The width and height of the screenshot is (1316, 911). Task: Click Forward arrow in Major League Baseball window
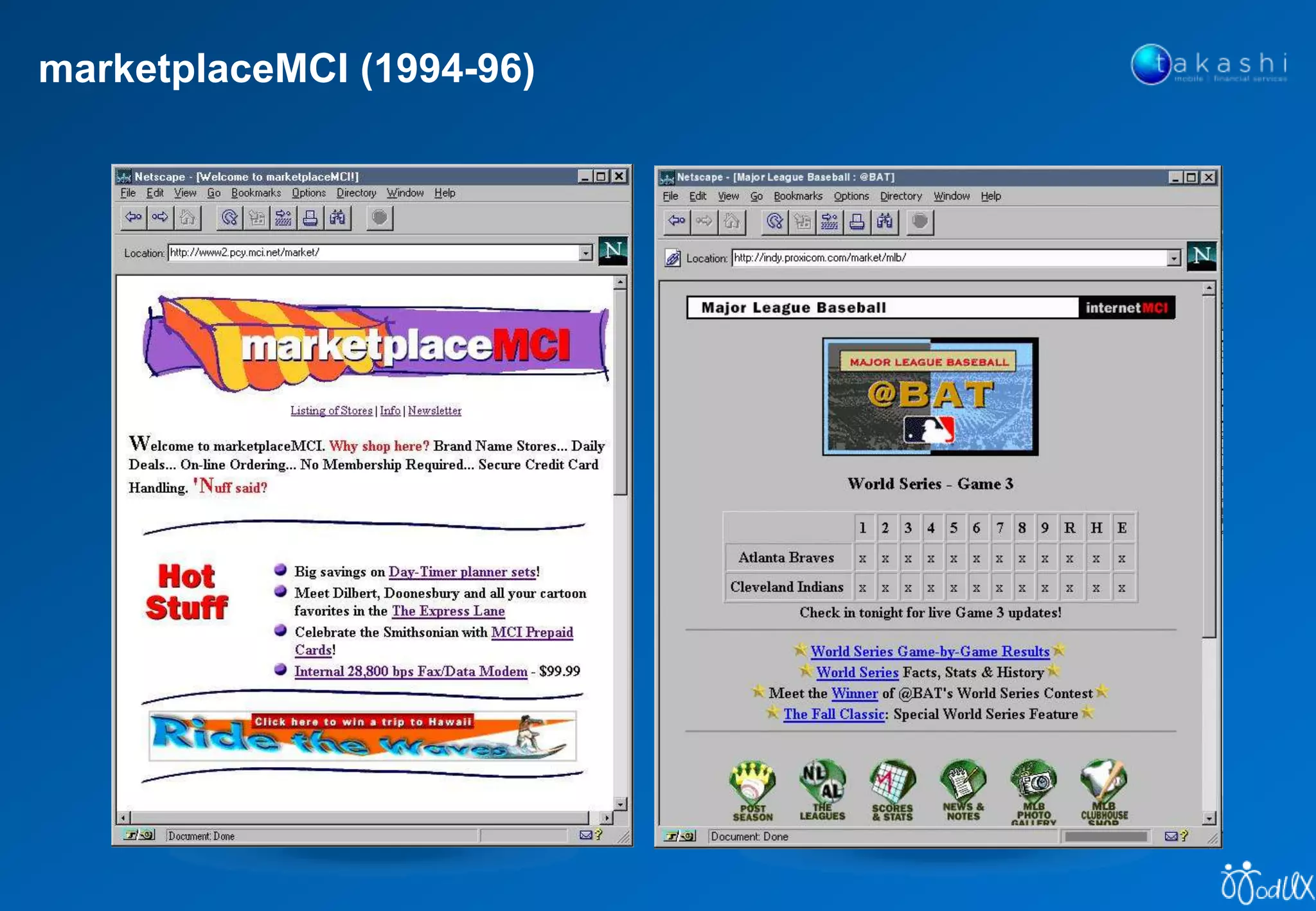pos(704,222)
